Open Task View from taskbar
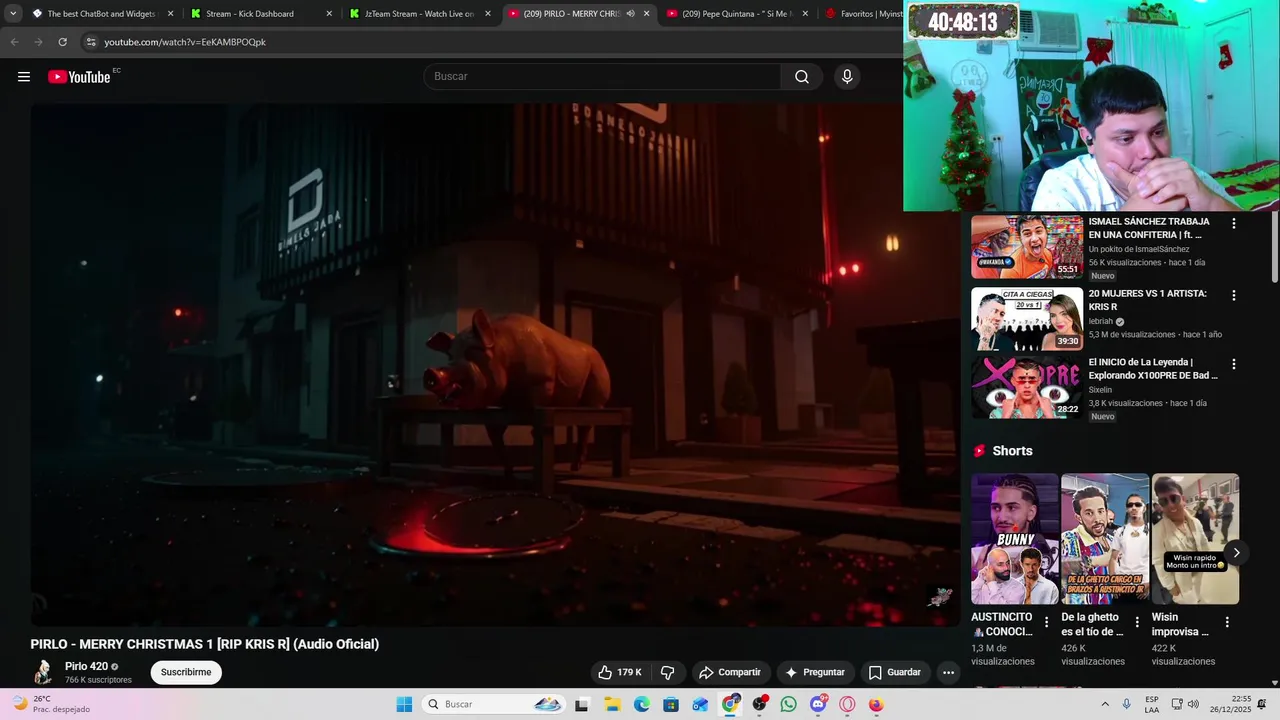Viewport: 1280px width, 720px height. click(x=582, y=704)
